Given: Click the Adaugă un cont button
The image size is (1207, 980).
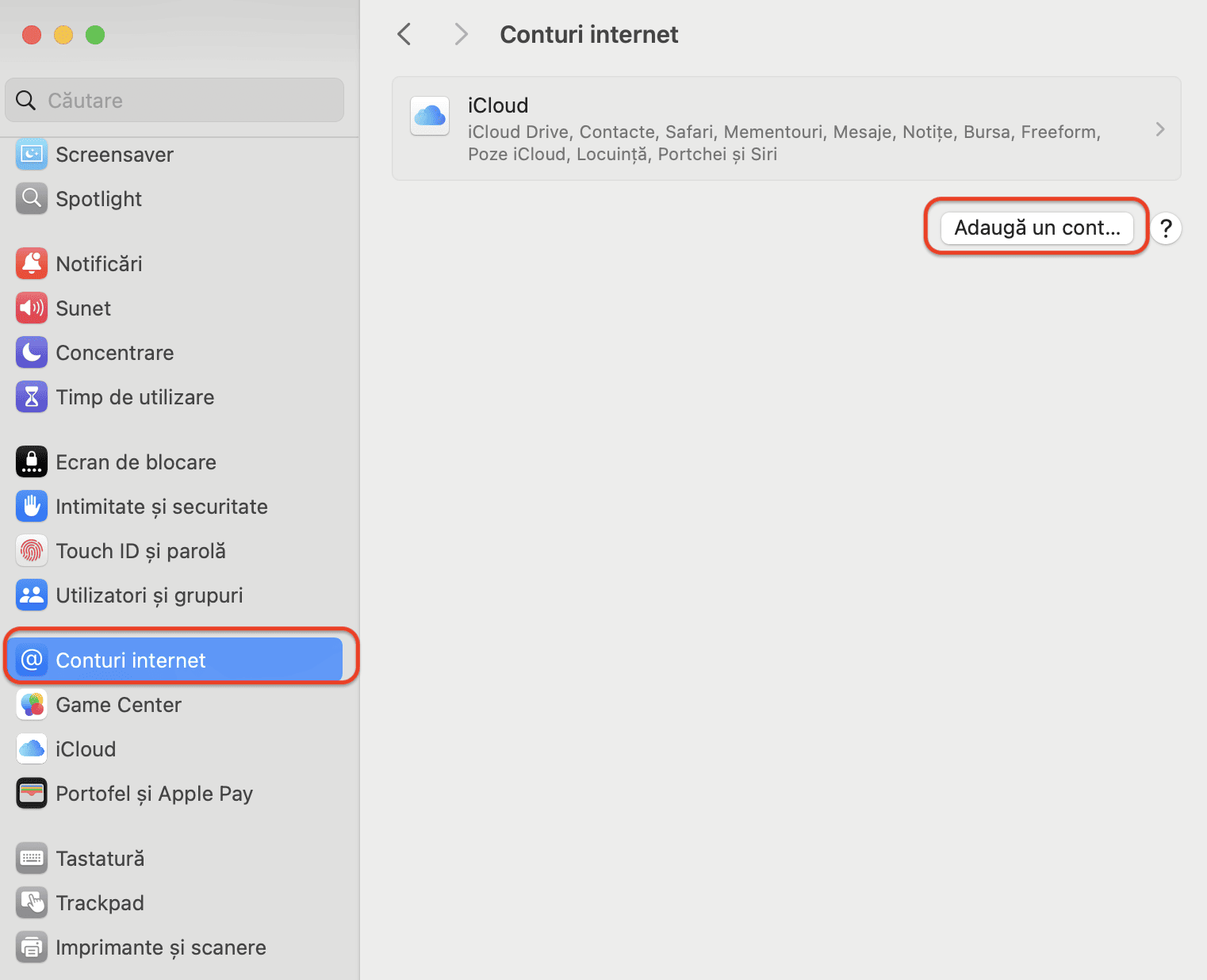Looking at the screenshot, I should point(1037,228).
